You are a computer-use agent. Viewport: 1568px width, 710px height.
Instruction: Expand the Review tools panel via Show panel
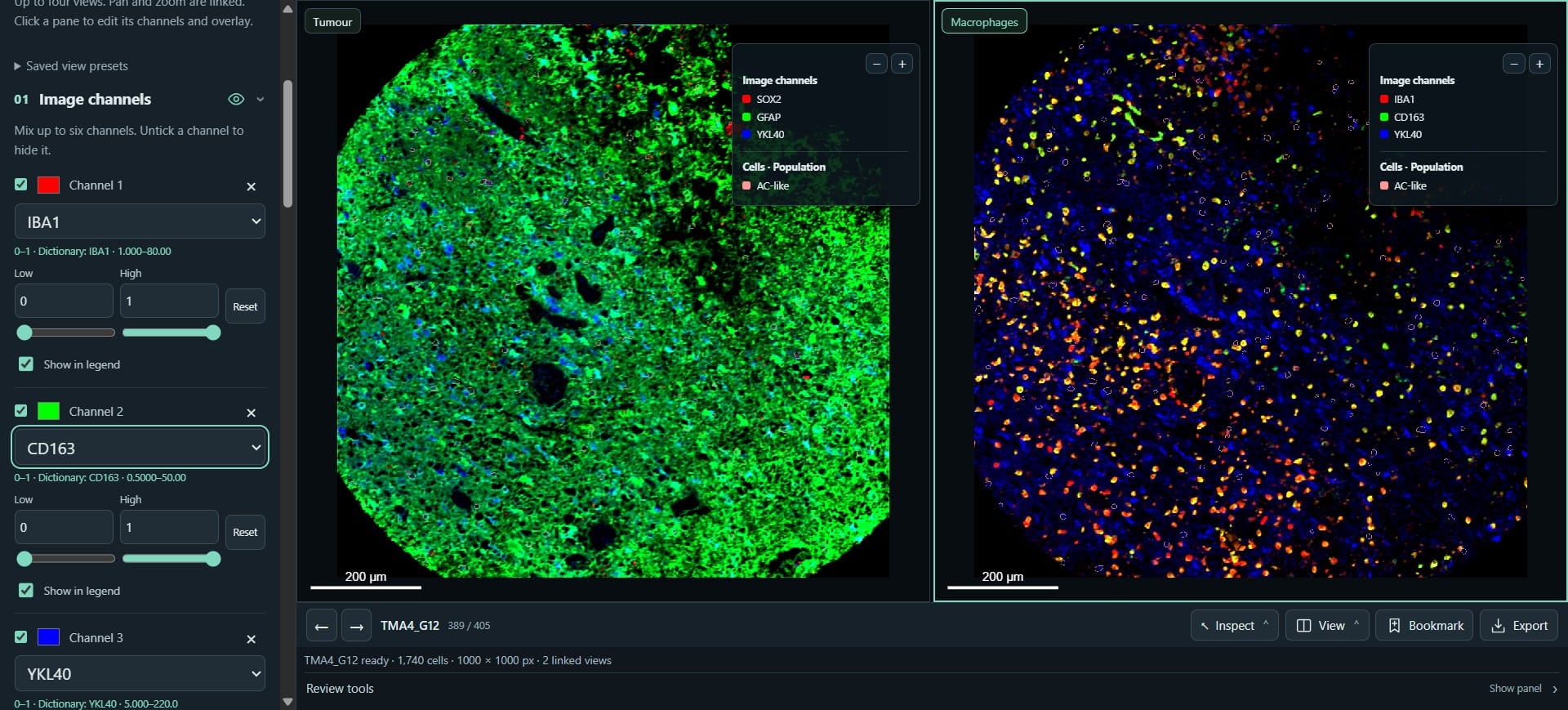click(1523, 689)
